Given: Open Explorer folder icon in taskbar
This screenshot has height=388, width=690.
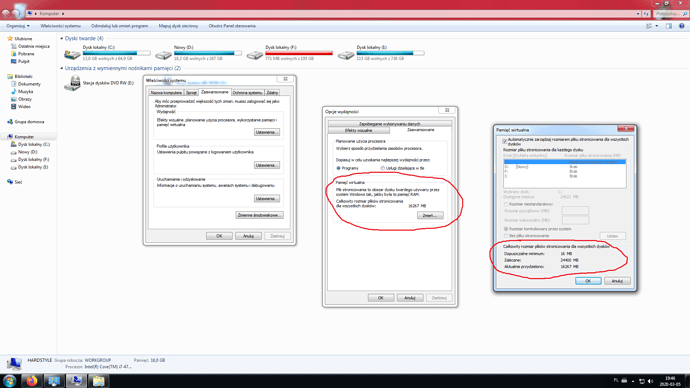Looking at the screenshot, I should [99, 381].
